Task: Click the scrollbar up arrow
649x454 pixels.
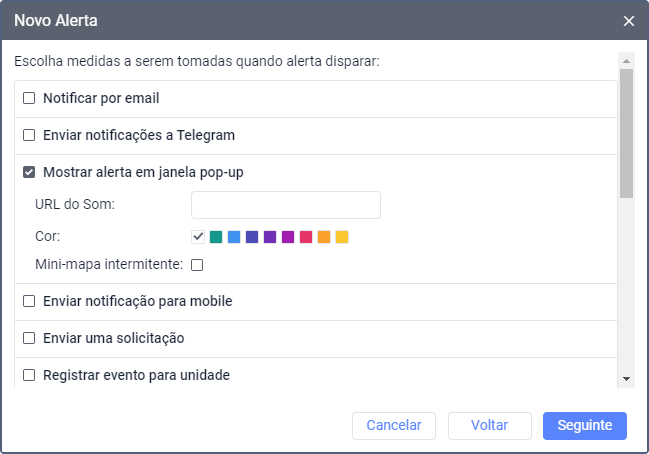Action: point(626,59)
